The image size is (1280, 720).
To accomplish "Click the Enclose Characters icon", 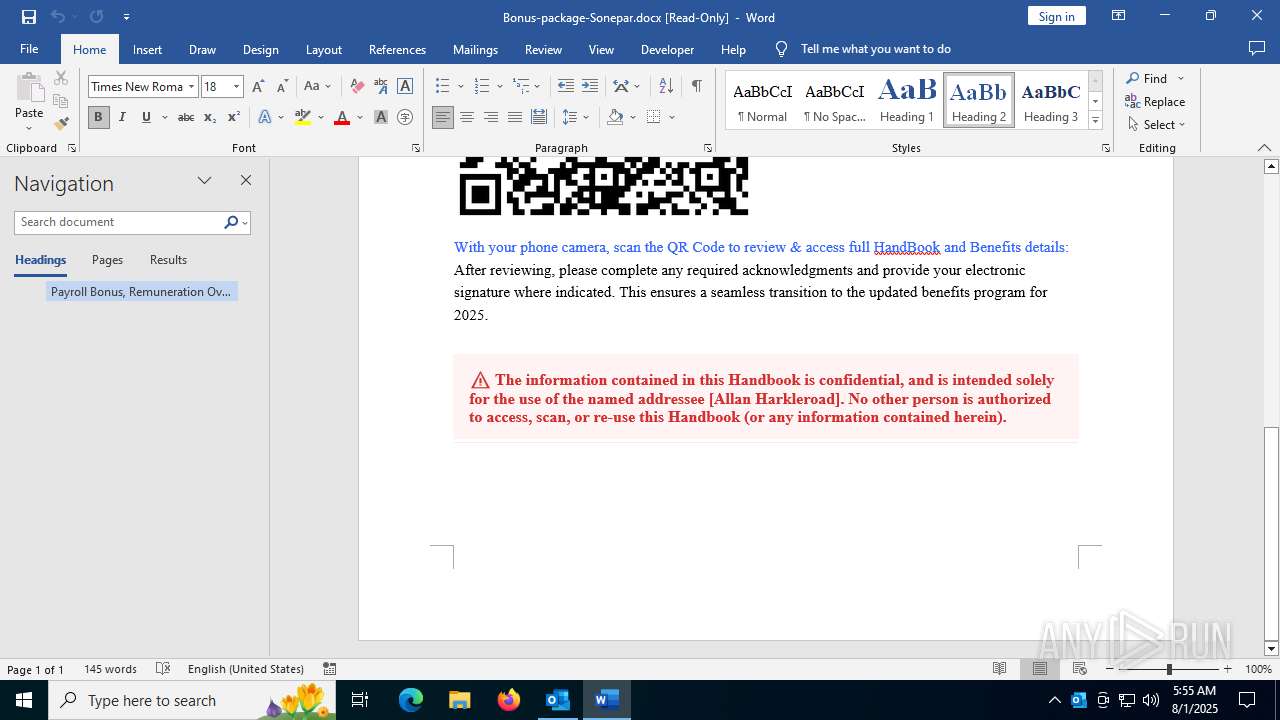I will pyautogui.click(x=405, y=117).
